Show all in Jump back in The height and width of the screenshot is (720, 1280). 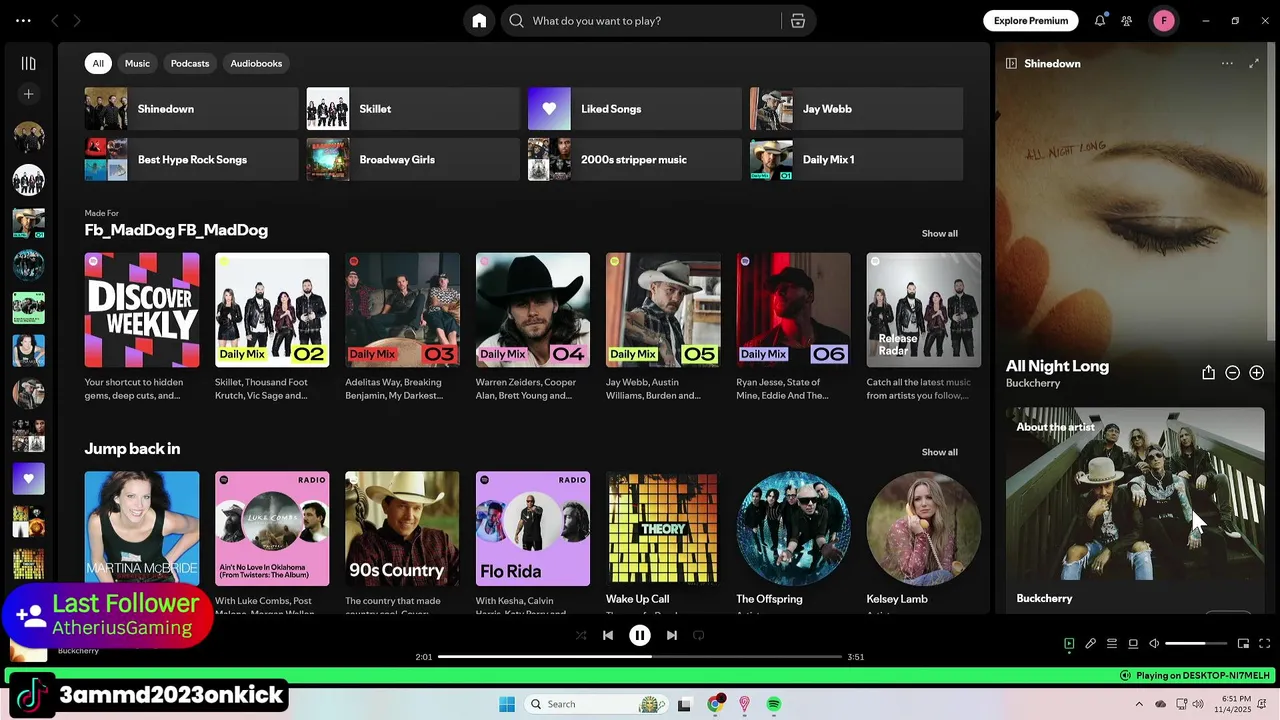tap(939, 452)
